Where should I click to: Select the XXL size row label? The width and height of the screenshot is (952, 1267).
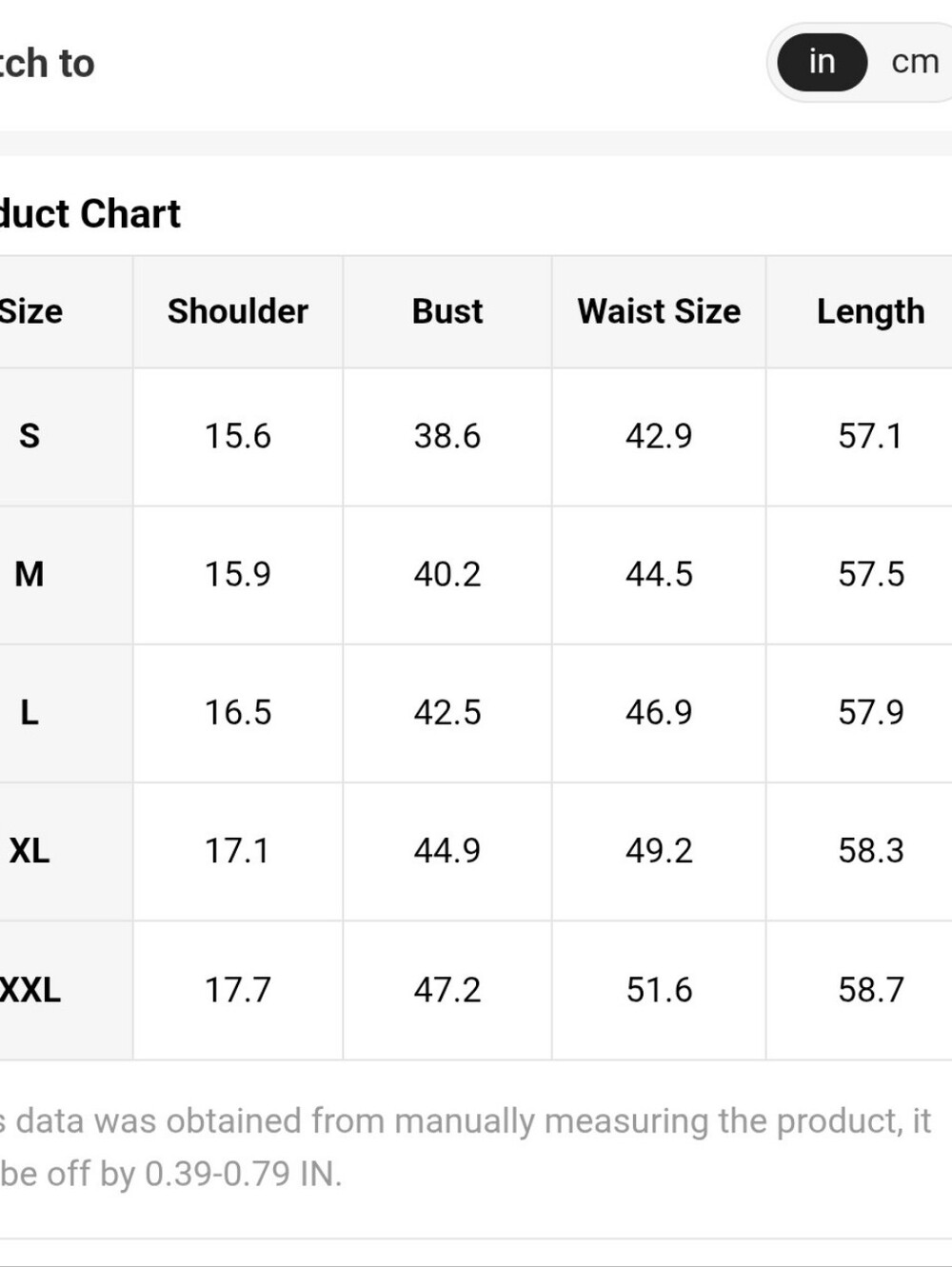pyautogui.click(x=30, y=990)
